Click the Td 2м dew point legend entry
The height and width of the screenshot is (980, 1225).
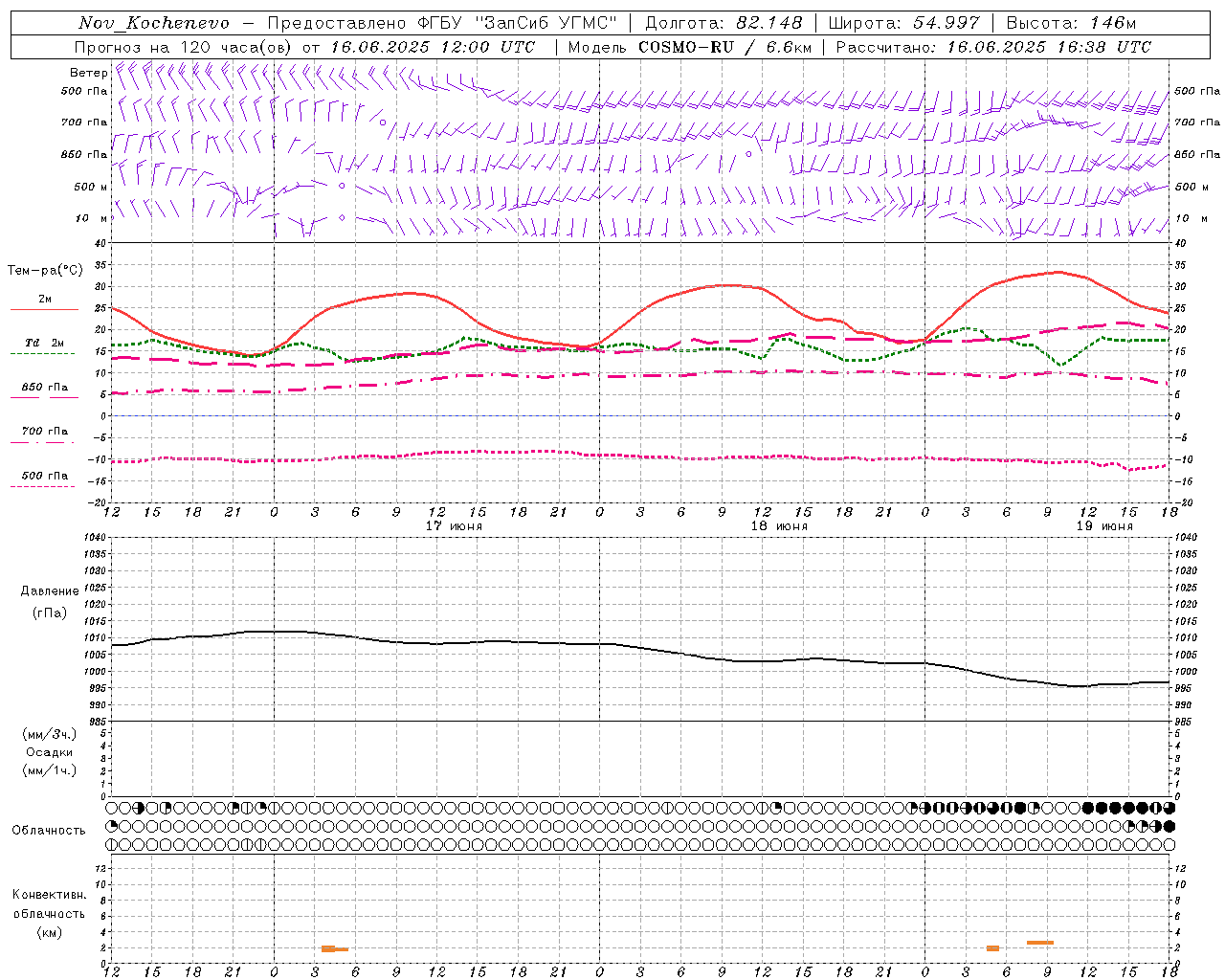(x=45, y=343)
